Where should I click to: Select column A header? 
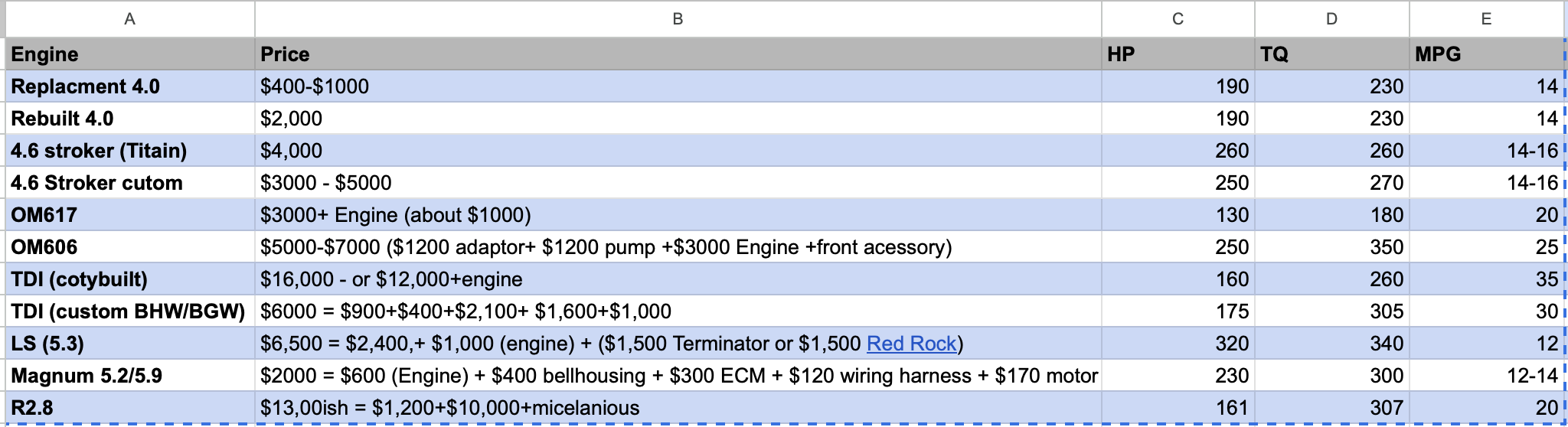pos(130,19)
